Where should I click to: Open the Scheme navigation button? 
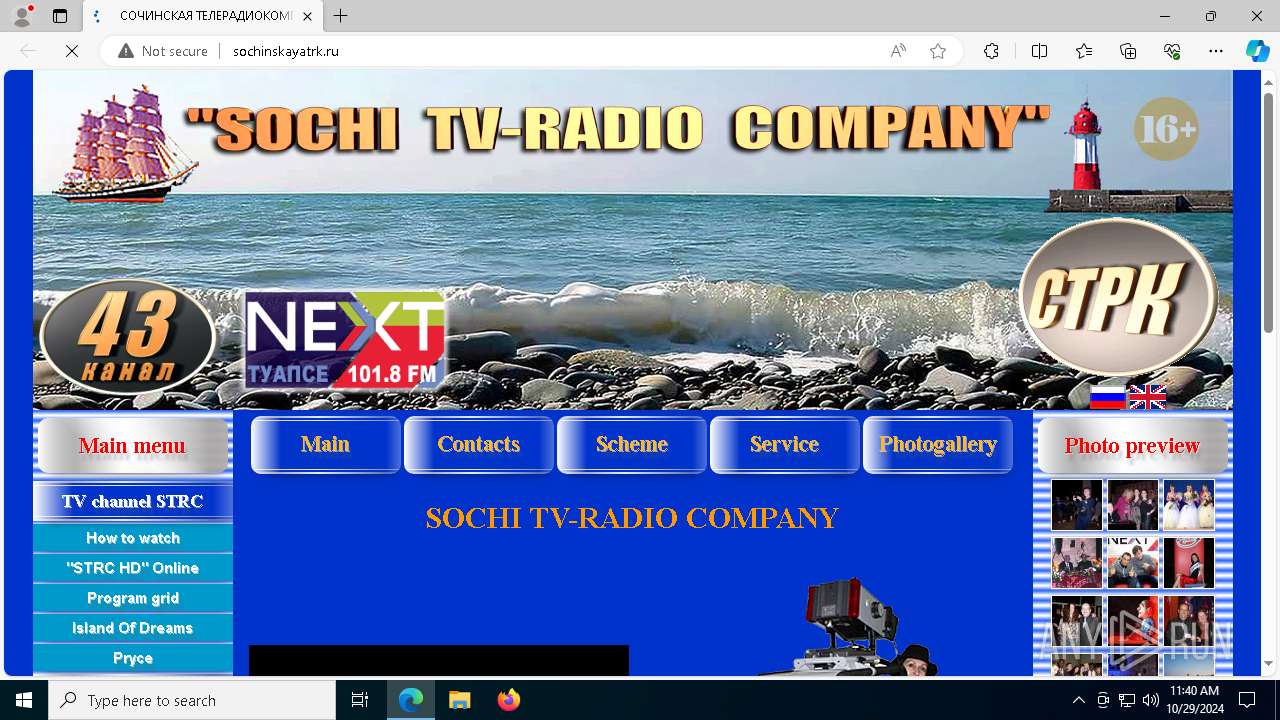(x=632, y=444)
